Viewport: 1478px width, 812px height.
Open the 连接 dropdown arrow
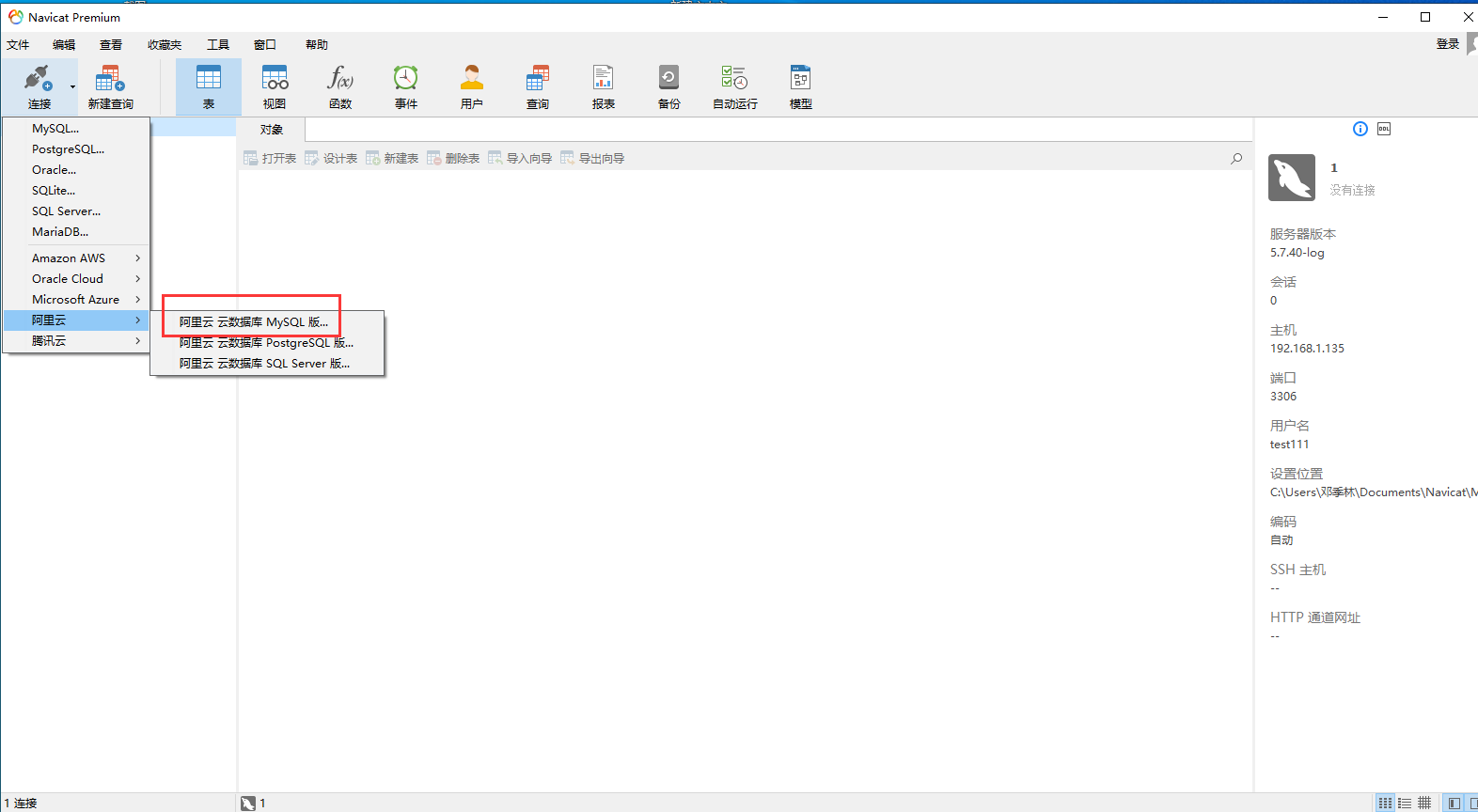tap(72, 87)
